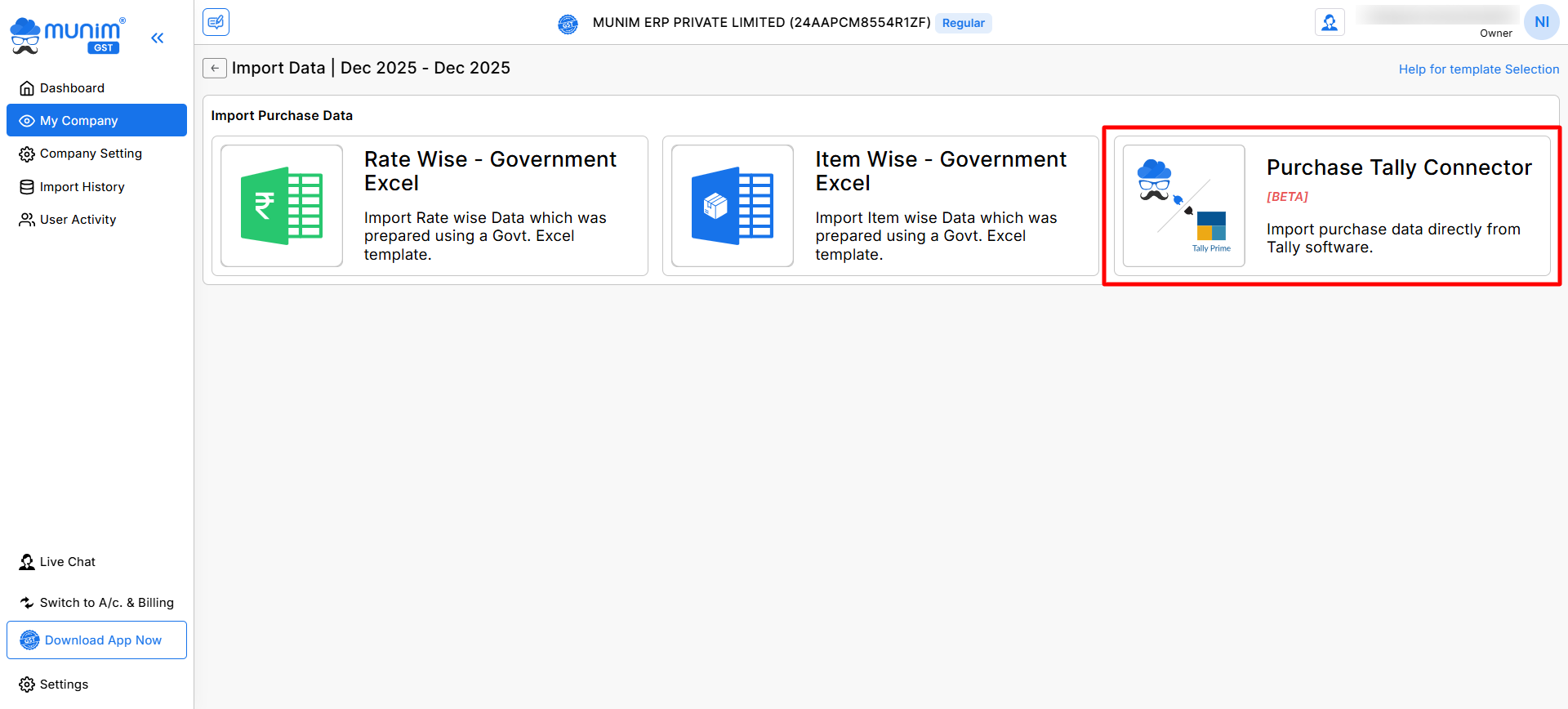This screenshot has height=709, width=1568.
Task: Switch to A/c. & Billing
Action: coord(106,603)
